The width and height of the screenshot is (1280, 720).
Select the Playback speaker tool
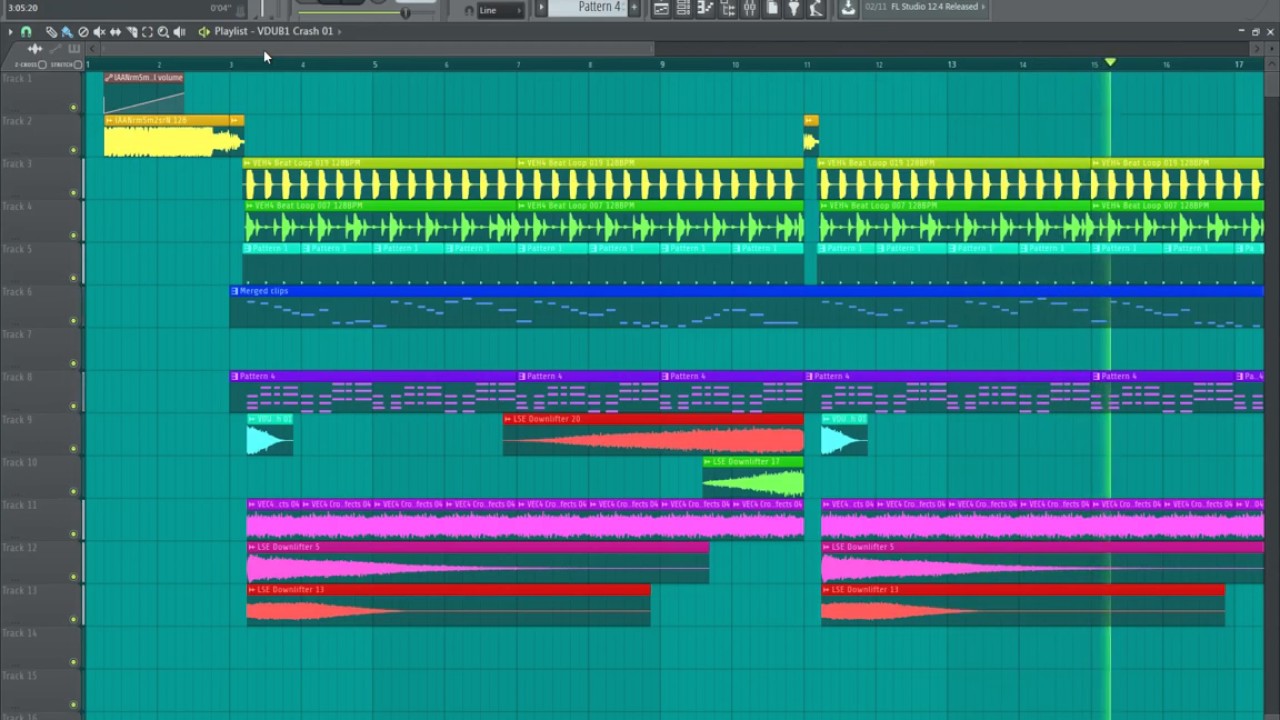point(179,32)
